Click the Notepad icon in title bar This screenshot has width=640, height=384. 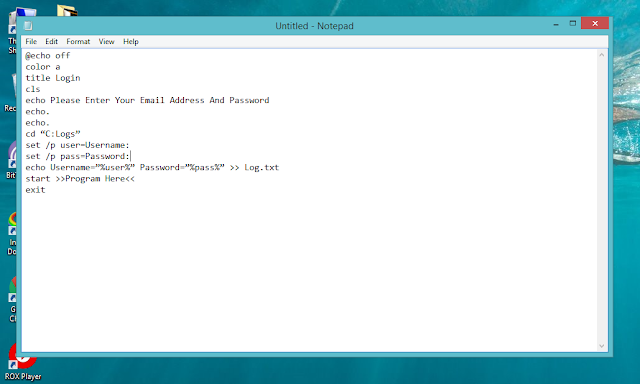(28, 26)
